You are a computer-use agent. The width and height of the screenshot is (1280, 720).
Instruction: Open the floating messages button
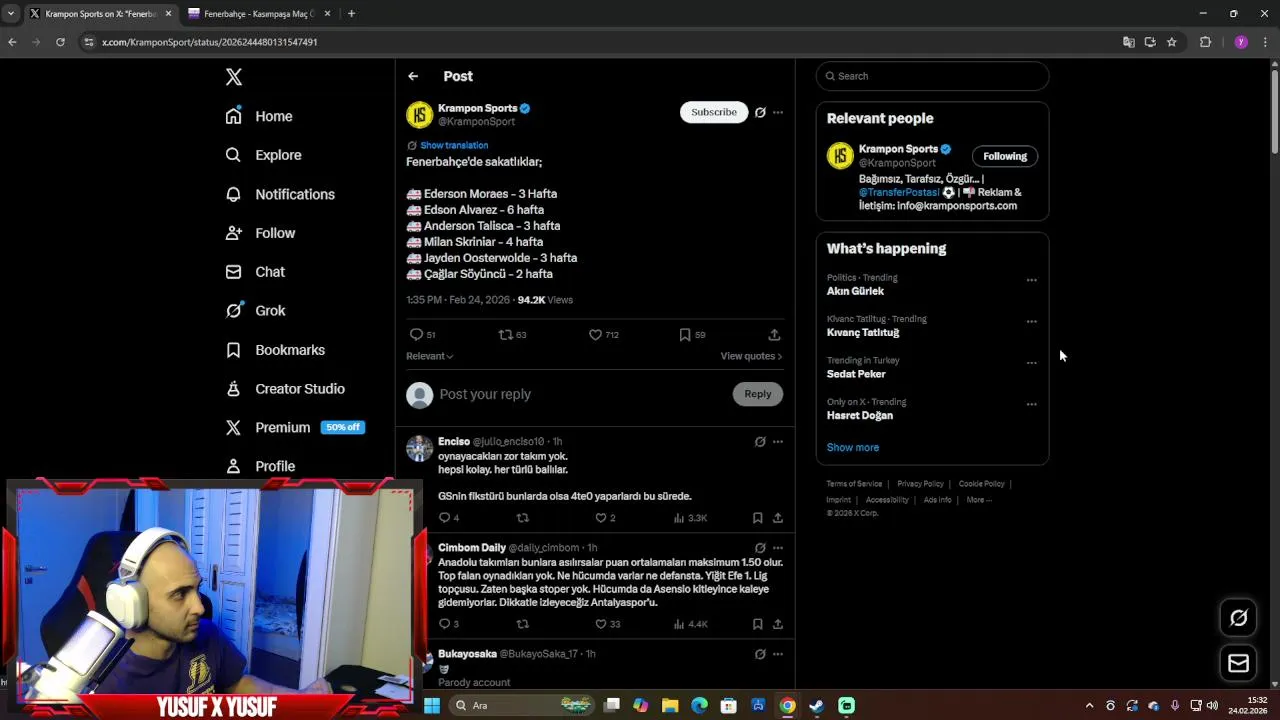pos(1239,663)
